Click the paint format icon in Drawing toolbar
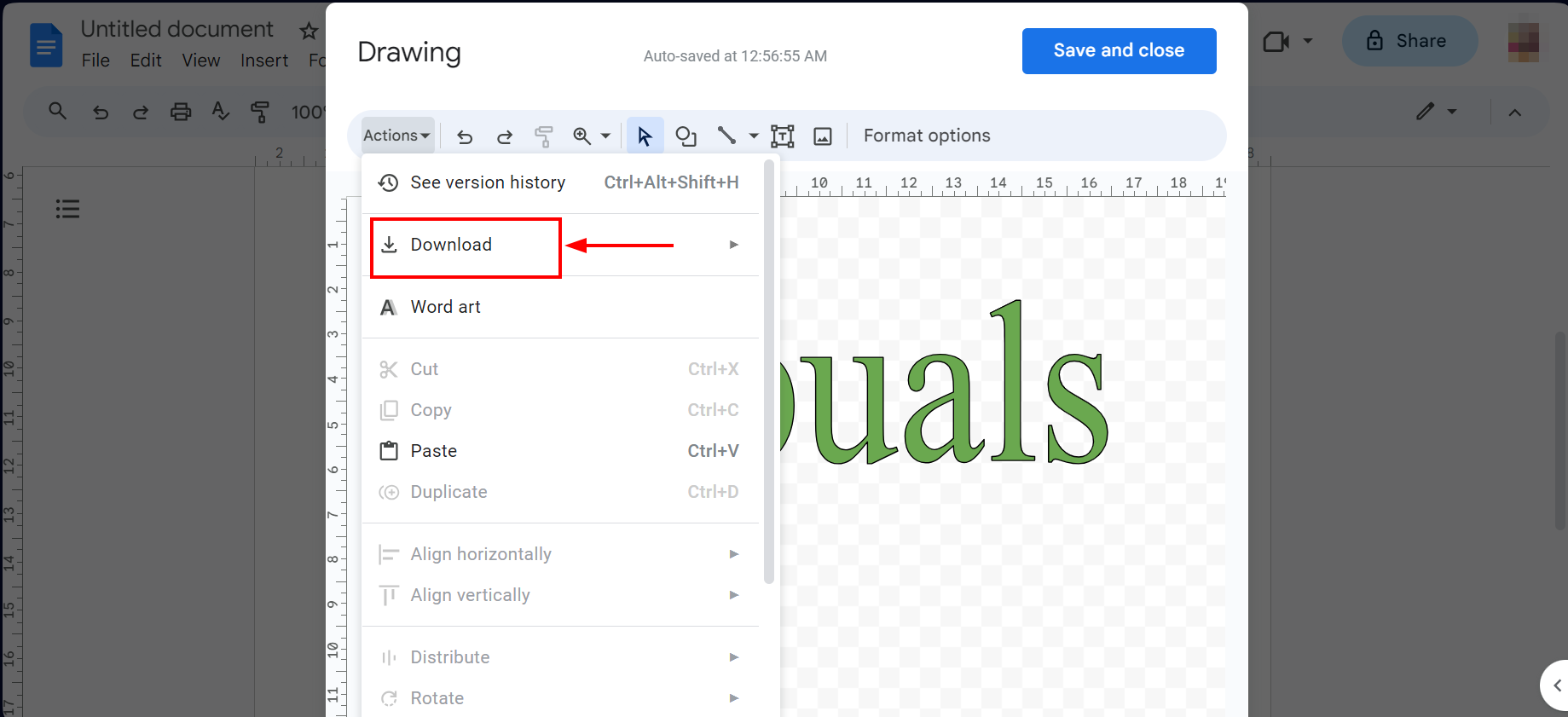 (544, 136)
